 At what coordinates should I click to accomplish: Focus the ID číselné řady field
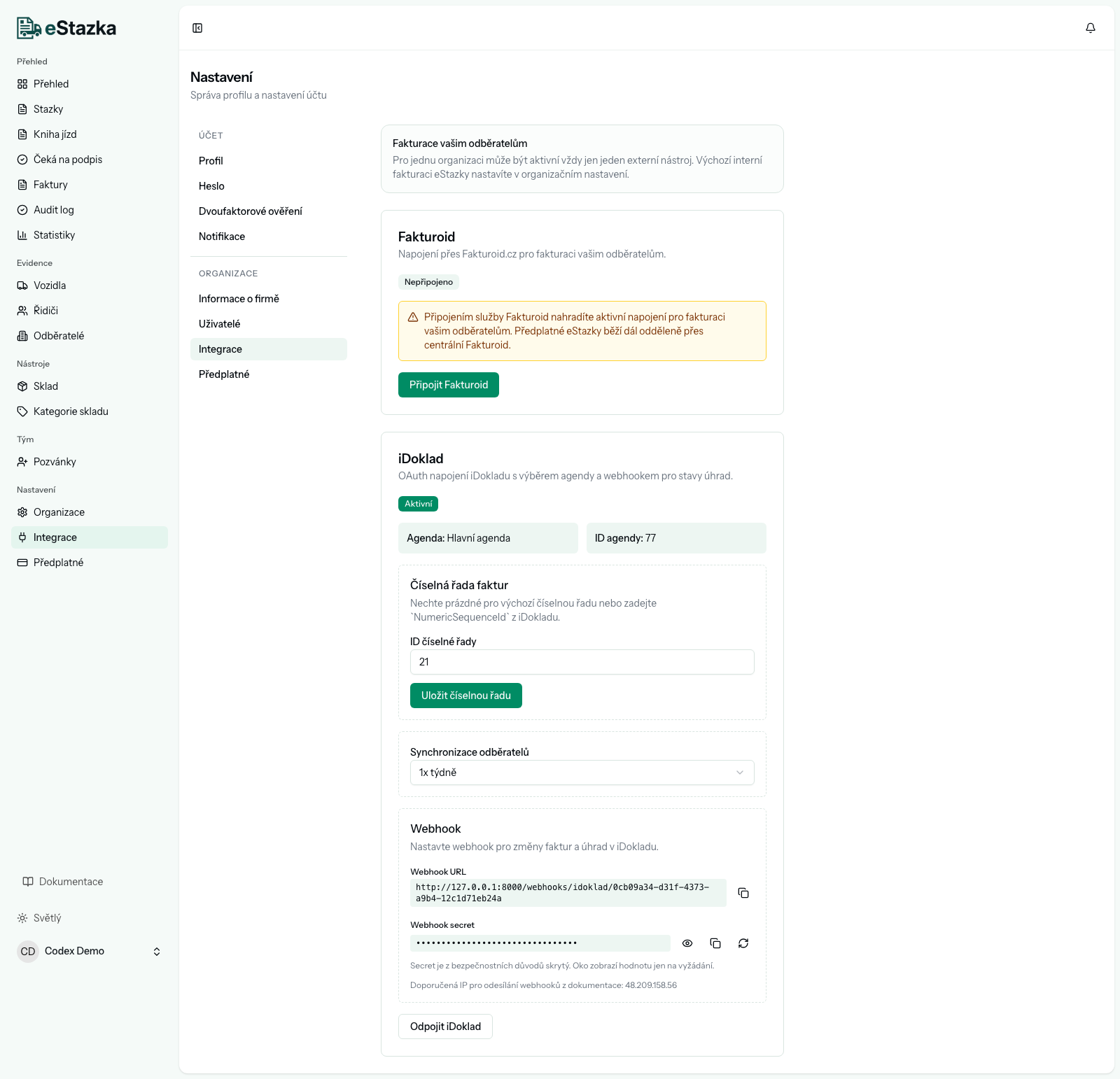(582, 662)
